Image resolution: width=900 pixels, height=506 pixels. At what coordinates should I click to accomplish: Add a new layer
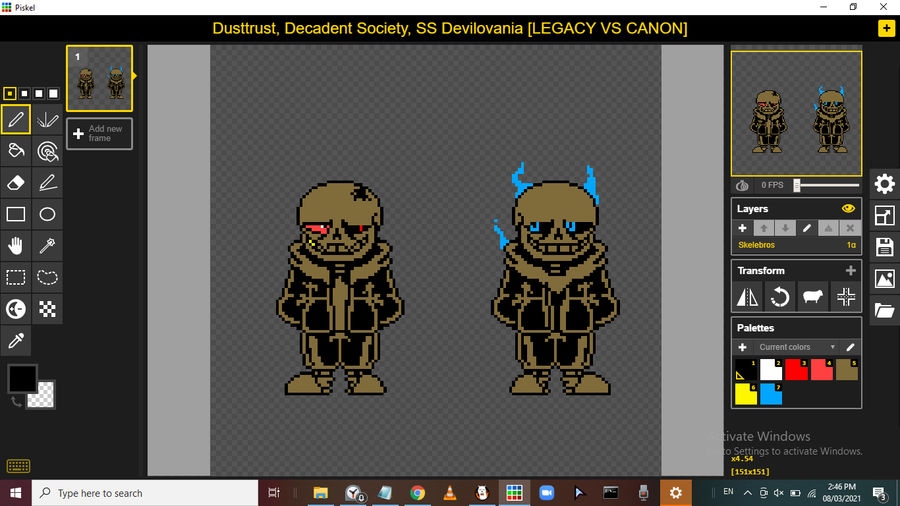point(742,228)
